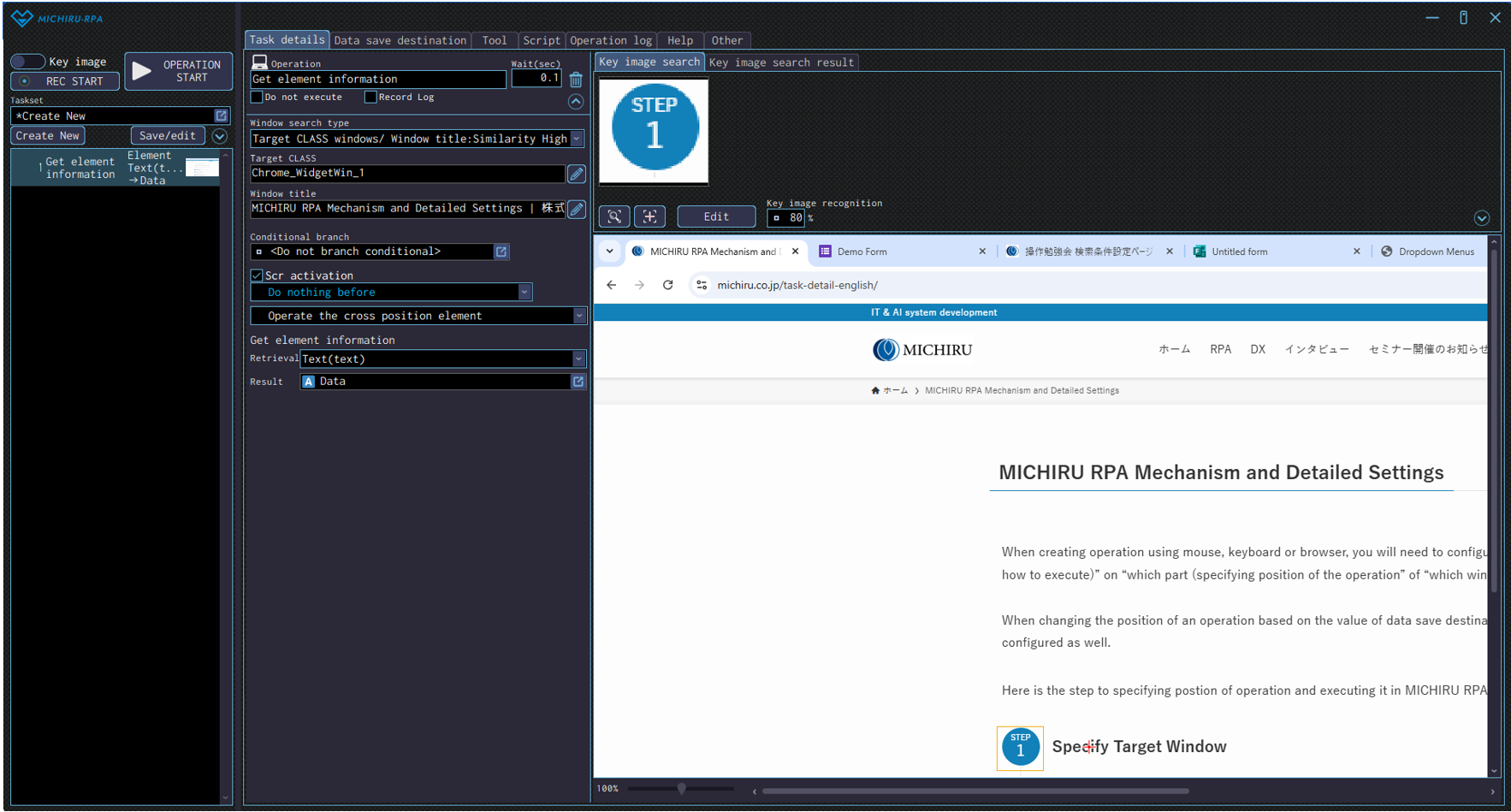Open the Do nothing before dropdown

(x=524, y=293)
